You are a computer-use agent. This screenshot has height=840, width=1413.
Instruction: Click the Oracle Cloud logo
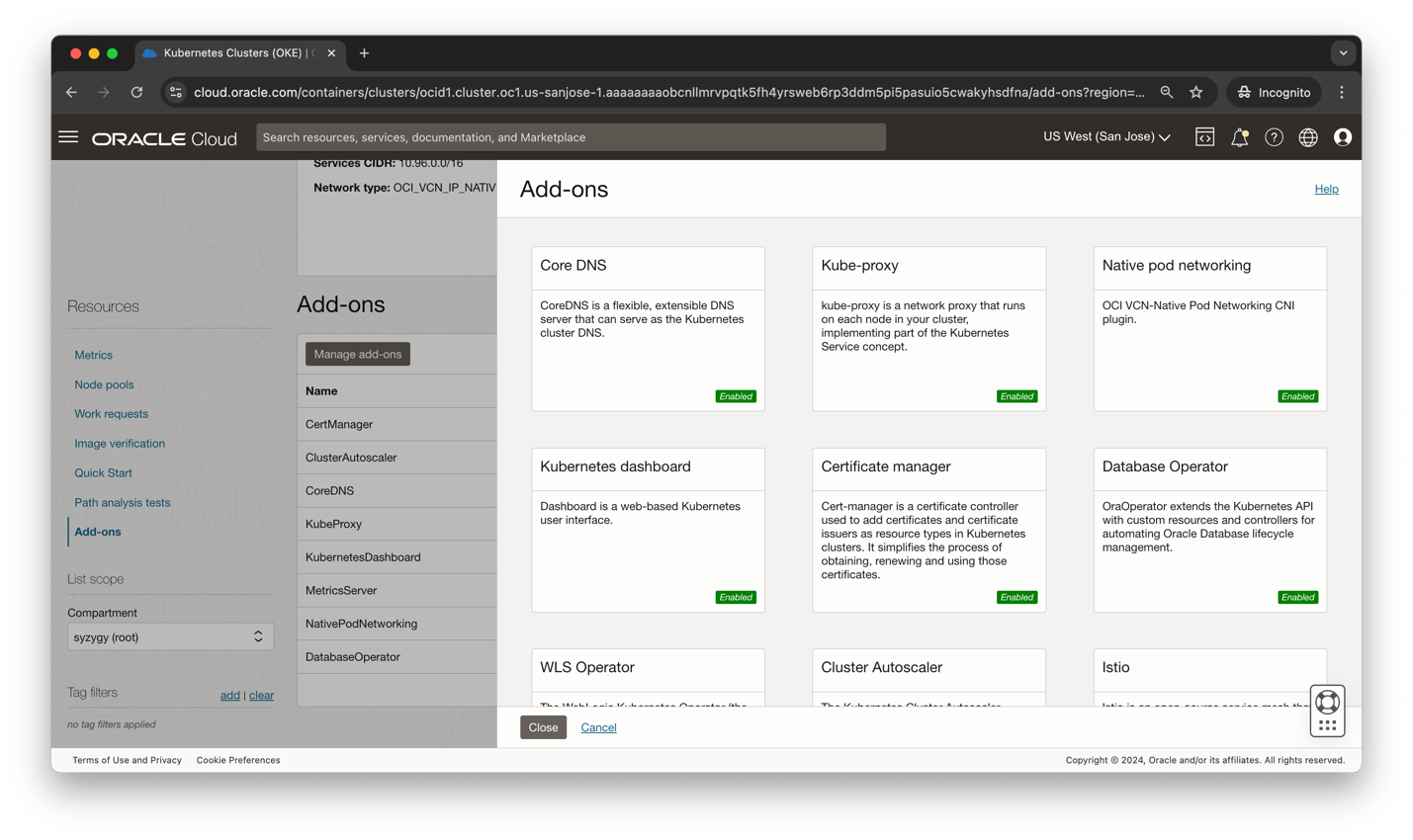(163, 137)
